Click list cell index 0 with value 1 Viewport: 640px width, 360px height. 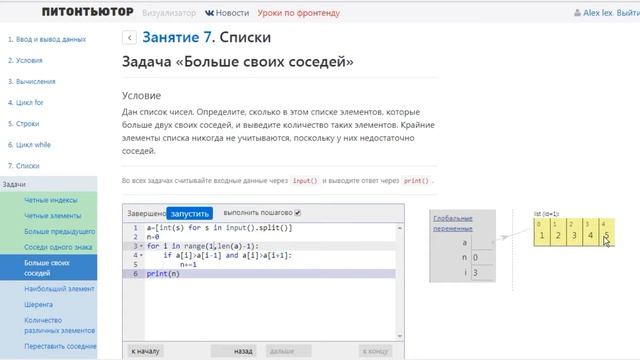[x=542, y=232]
